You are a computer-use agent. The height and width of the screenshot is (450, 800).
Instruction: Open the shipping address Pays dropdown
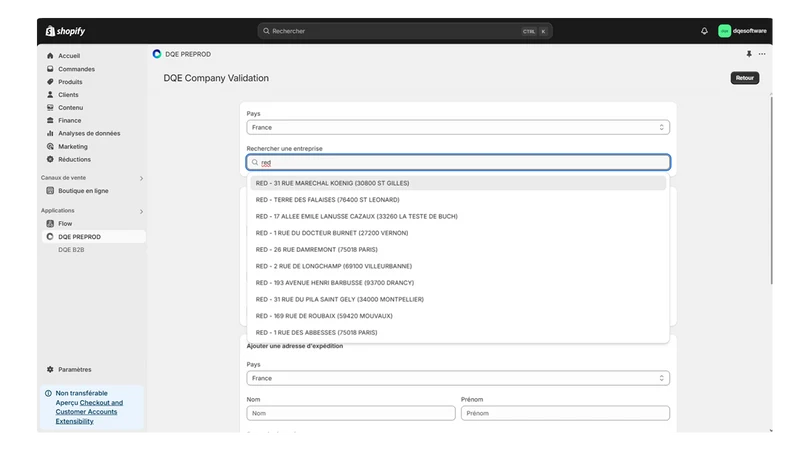pyautogui.click(x=458, y=378)
